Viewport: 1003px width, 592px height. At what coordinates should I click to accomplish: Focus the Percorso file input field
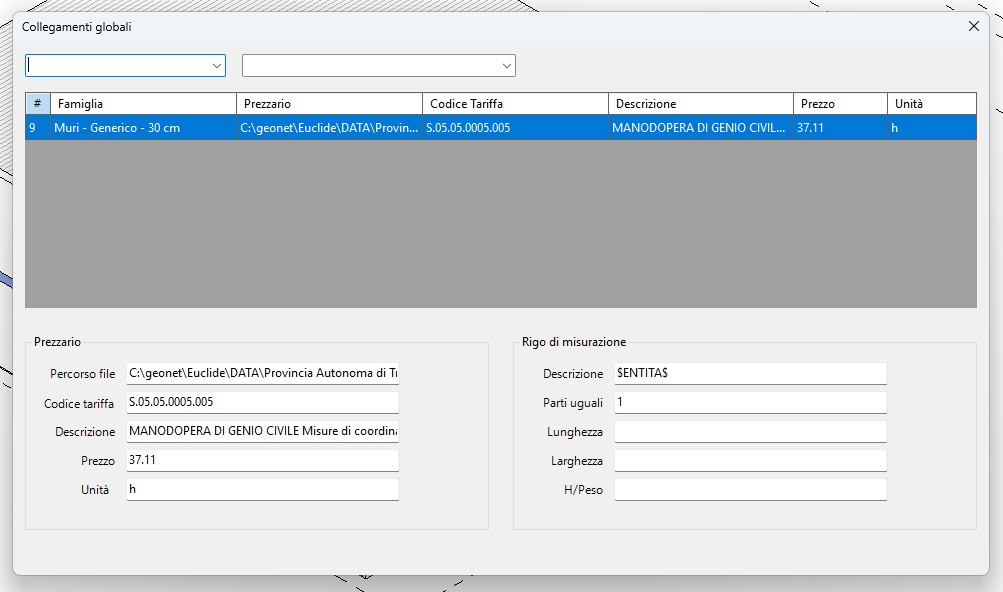pyautogui.click(x=262, y=374)
